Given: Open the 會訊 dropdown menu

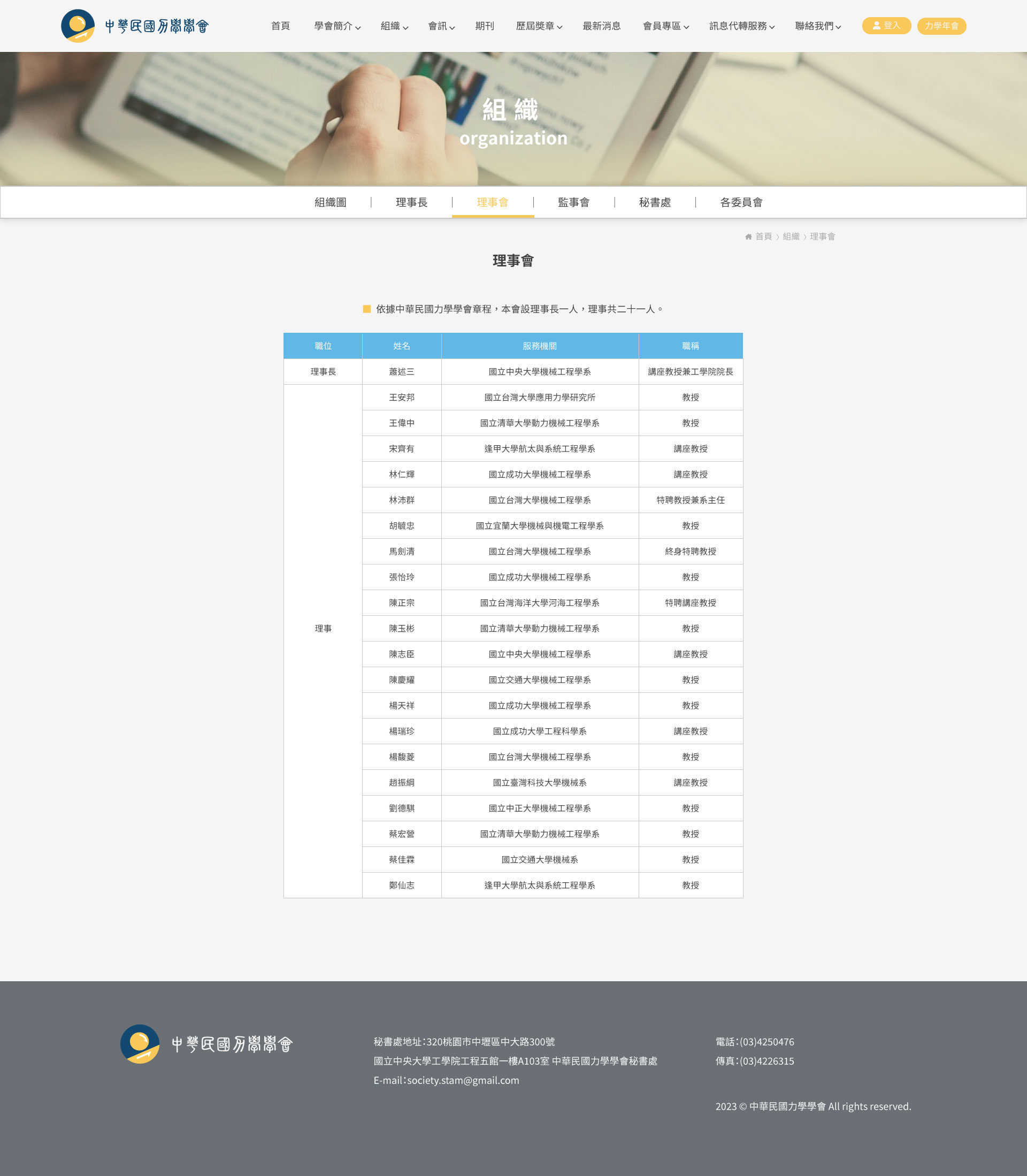Looking at the screenshot, I should point(441,26).
